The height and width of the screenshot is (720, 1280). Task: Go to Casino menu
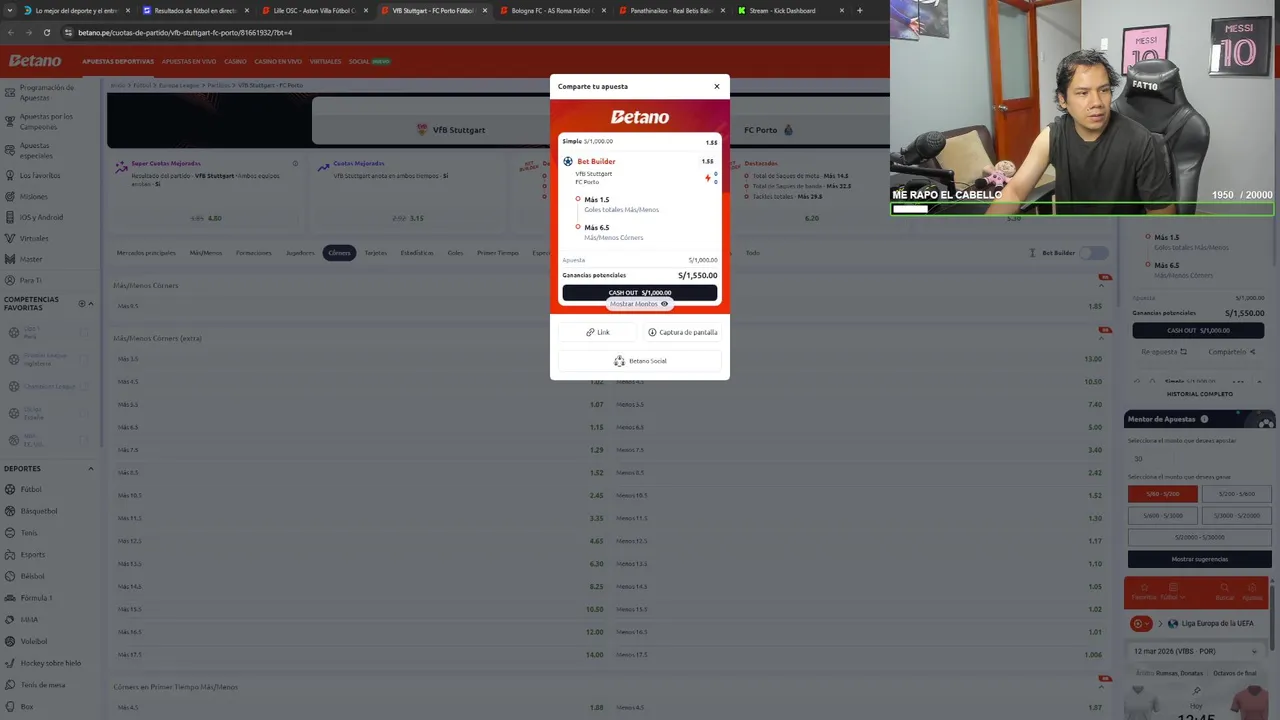coord(235,61)
